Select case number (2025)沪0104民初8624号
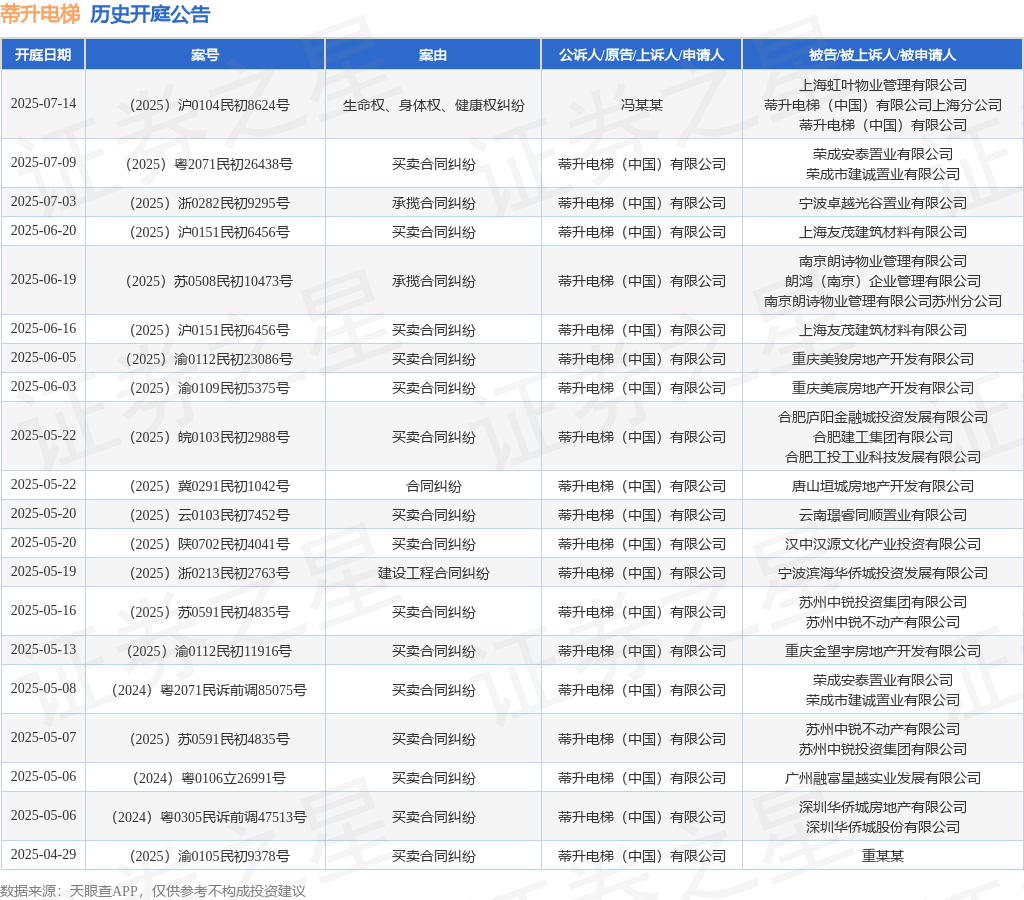The height and width of the screenshot is (900, 1024). [209, 105]
